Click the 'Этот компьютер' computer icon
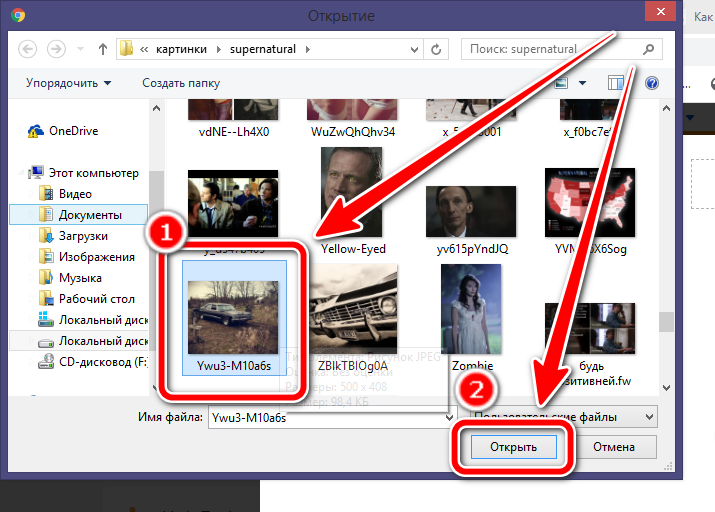 [x=36, y=173]
